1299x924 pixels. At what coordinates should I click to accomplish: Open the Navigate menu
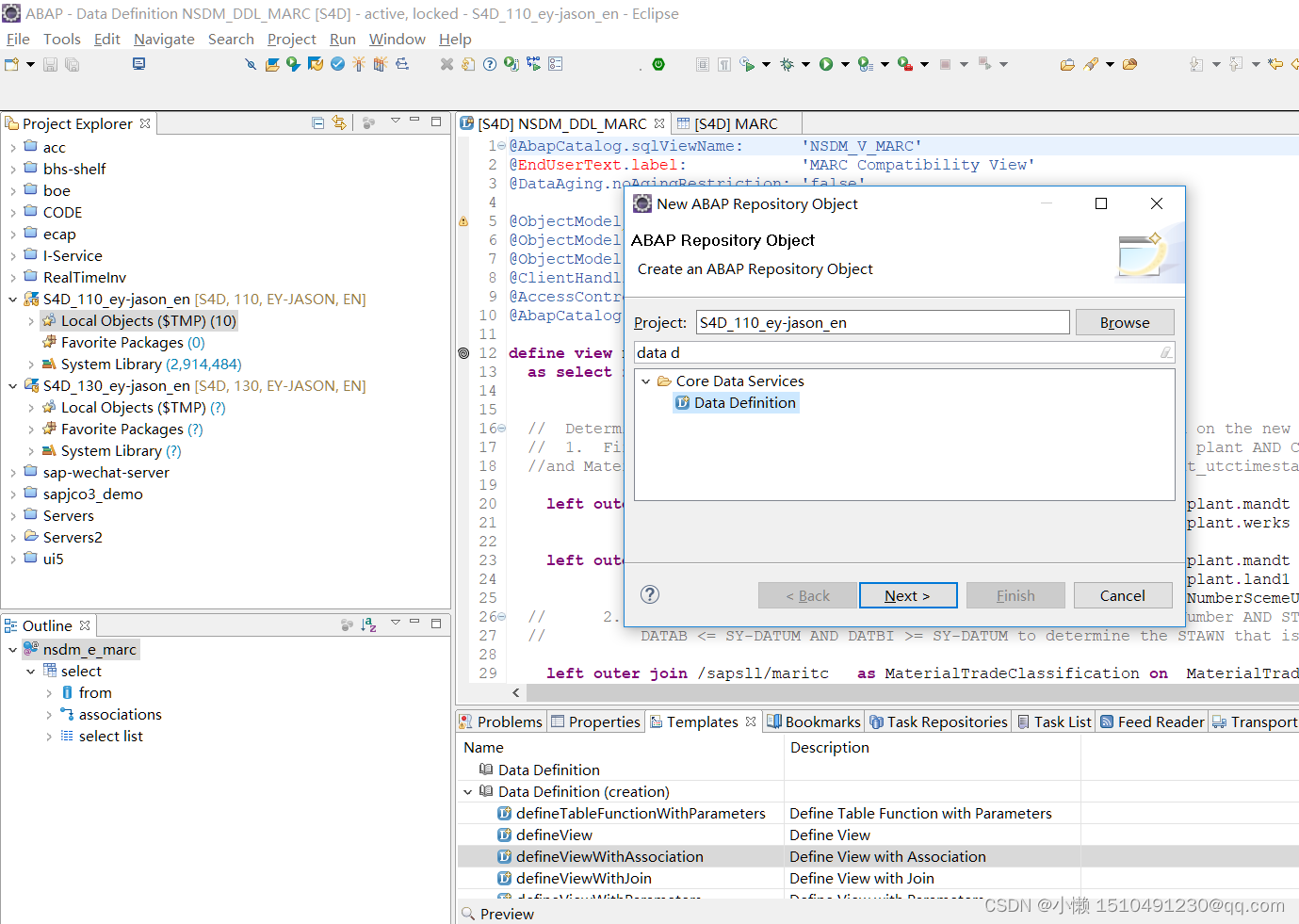164,39
